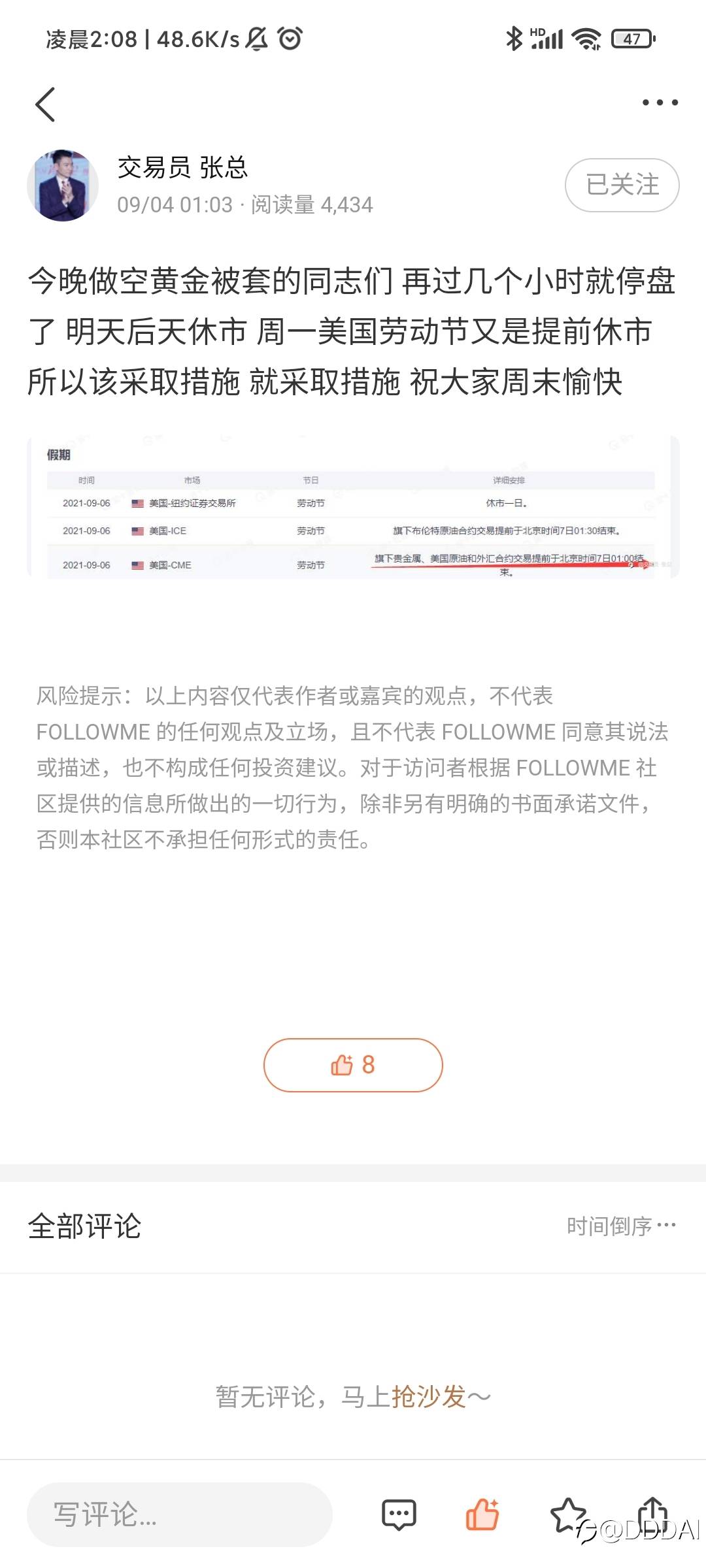The image size is (706, 1568).
Task: Tap the orange thumbs-up icon in bottom bar
Action: coord(482,1514)
